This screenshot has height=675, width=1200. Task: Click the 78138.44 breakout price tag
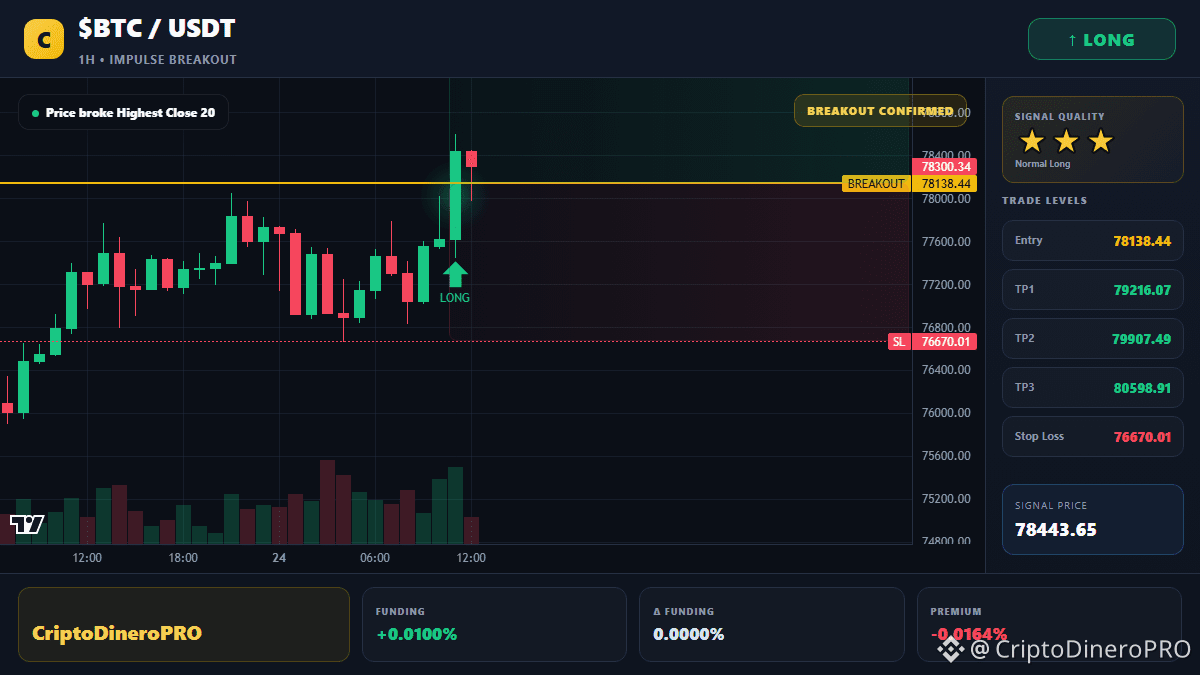[x=944, y=184]
